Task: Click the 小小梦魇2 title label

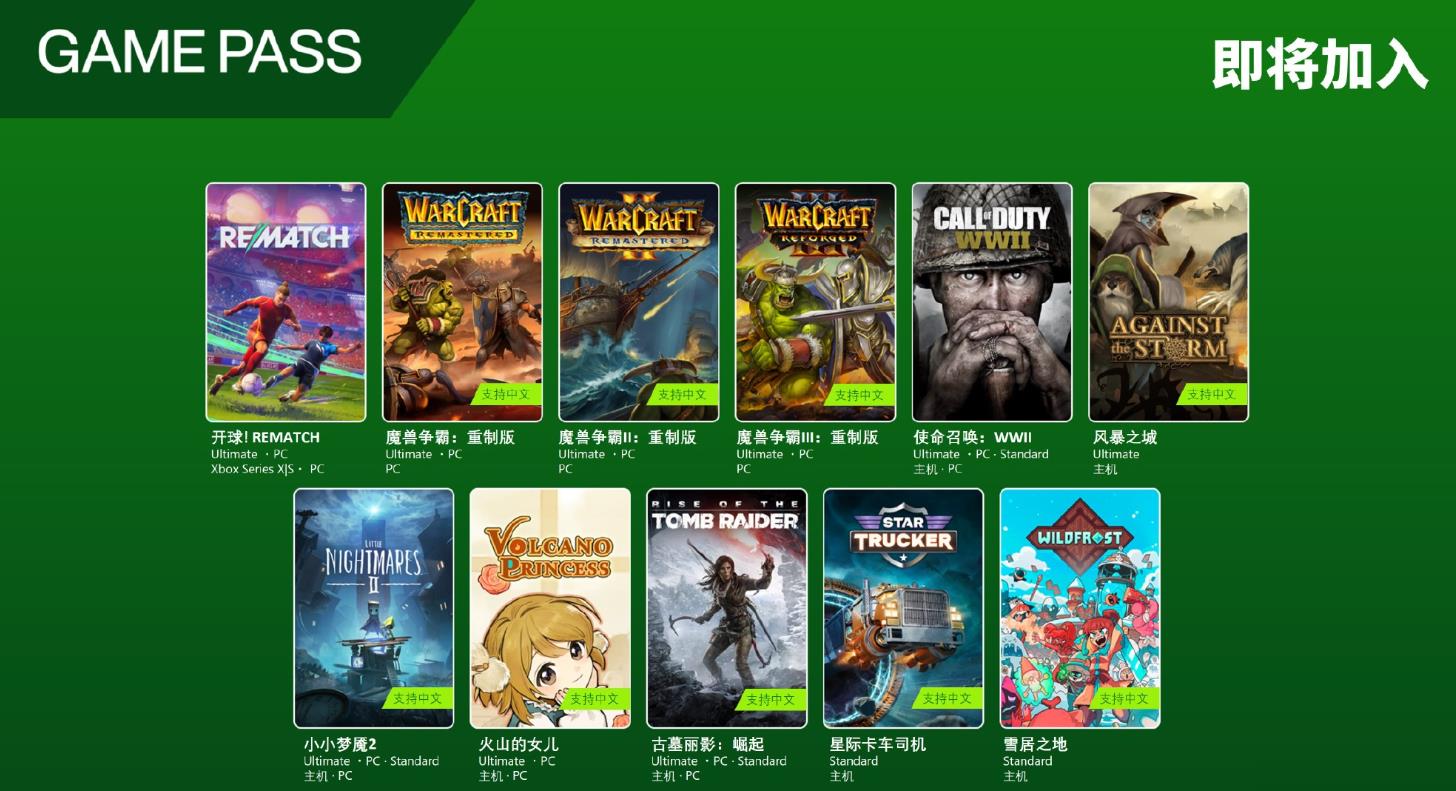Action: tap(340, 744)
